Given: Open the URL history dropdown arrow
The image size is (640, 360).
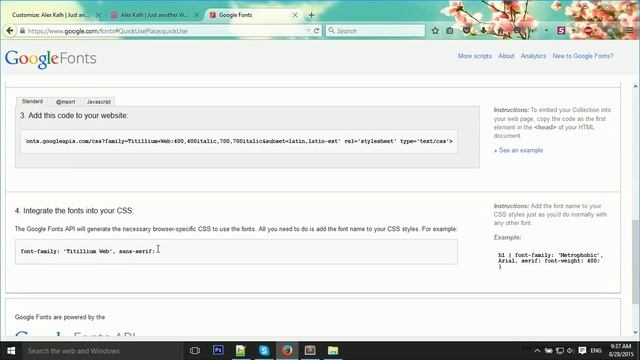Looking at the screenshot, I should (308, 31).
